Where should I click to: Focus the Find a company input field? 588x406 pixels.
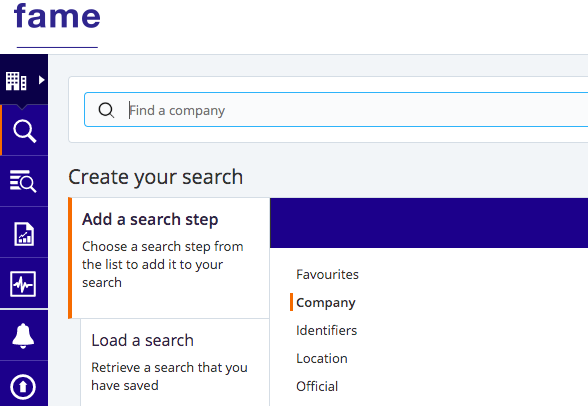pos(336,110)
